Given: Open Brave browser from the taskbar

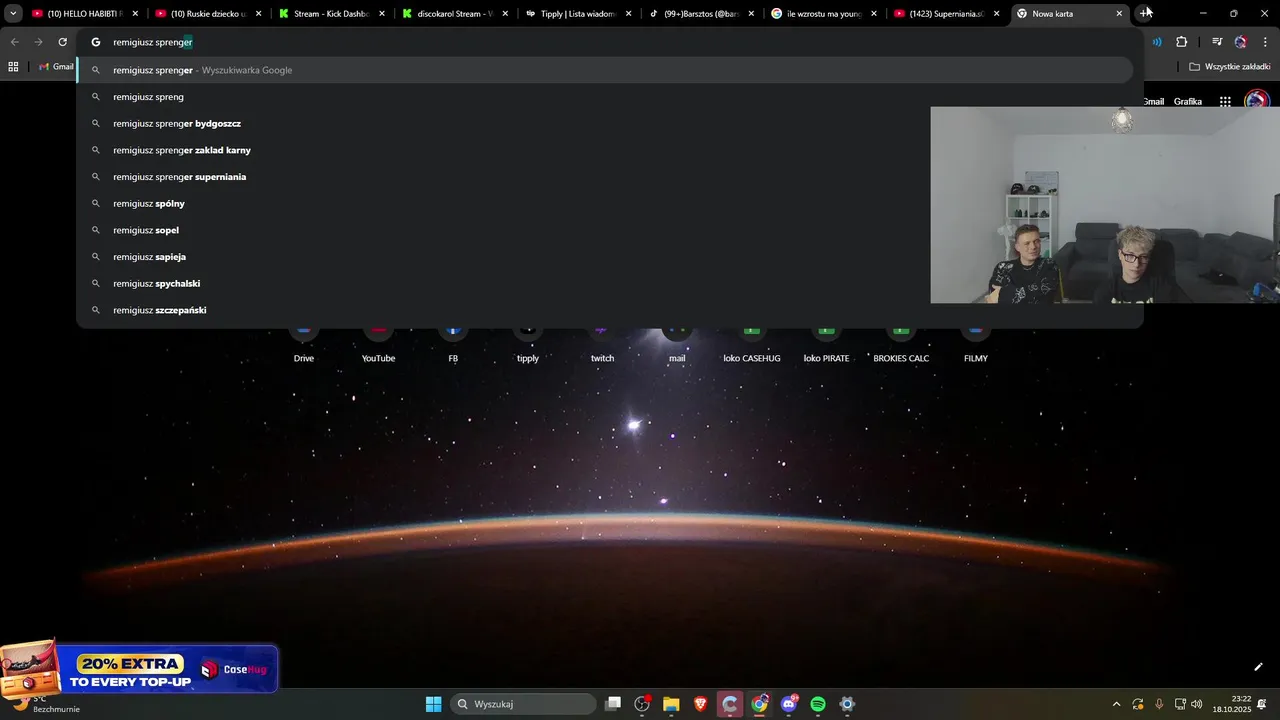Looking at the screenshot, I should [x=700, y=704].
